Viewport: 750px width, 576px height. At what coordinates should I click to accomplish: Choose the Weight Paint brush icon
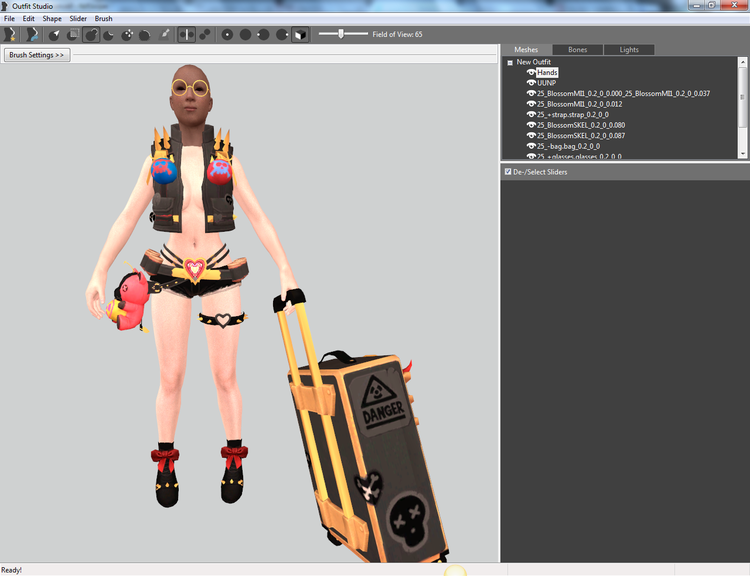pos(164,34)
